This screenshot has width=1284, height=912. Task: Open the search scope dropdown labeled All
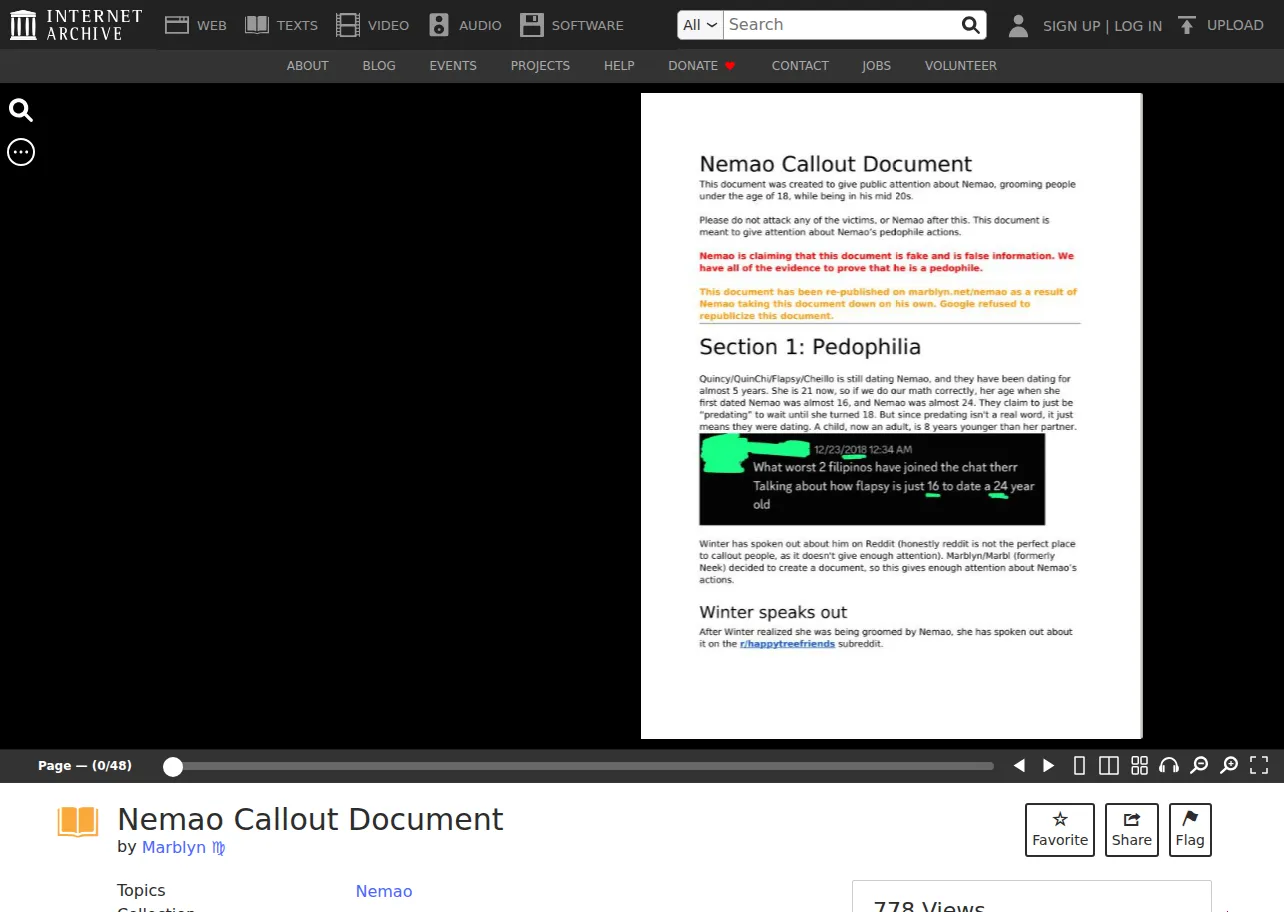(700, 25)
